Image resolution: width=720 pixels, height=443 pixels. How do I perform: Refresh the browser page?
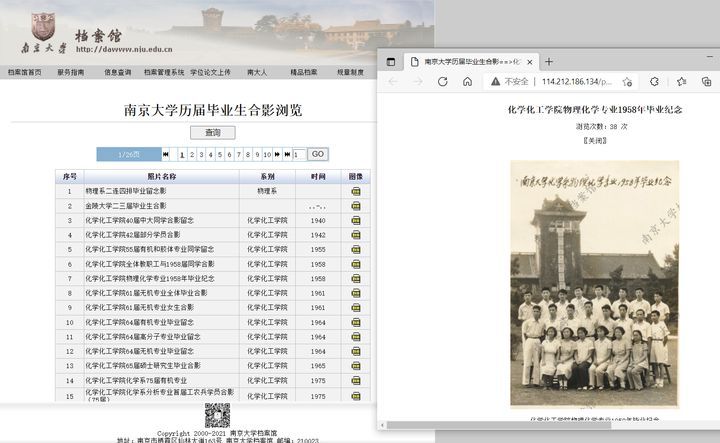pyautogui.click(x=442, y=82)
